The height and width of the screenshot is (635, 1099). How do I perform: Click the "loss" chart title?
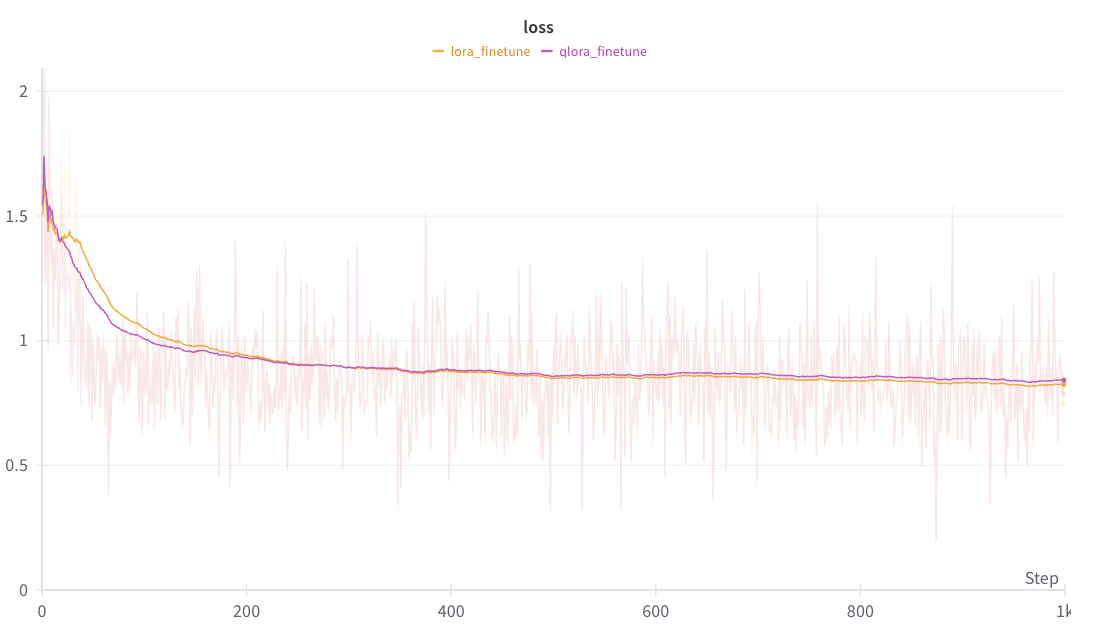[x=538, y=28]
